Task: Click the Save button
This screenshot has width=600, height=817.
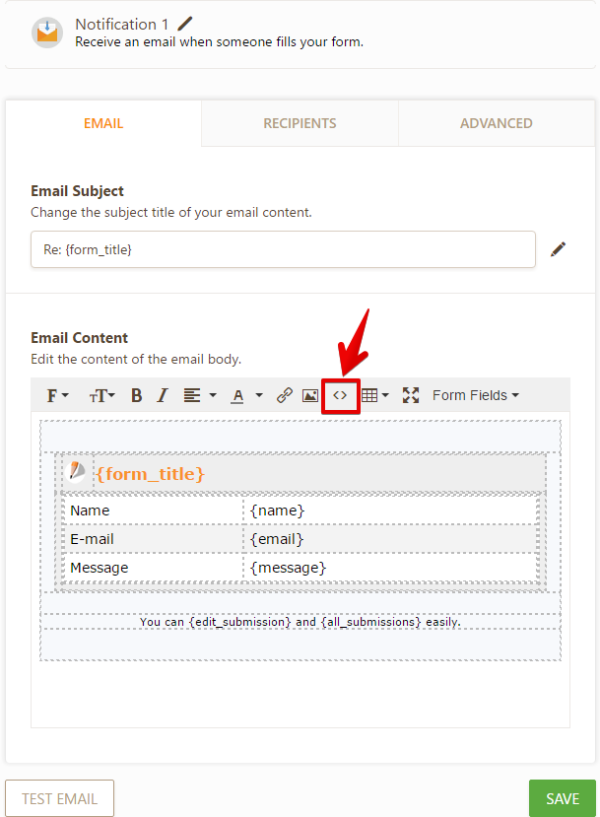Action: point(562,799)
